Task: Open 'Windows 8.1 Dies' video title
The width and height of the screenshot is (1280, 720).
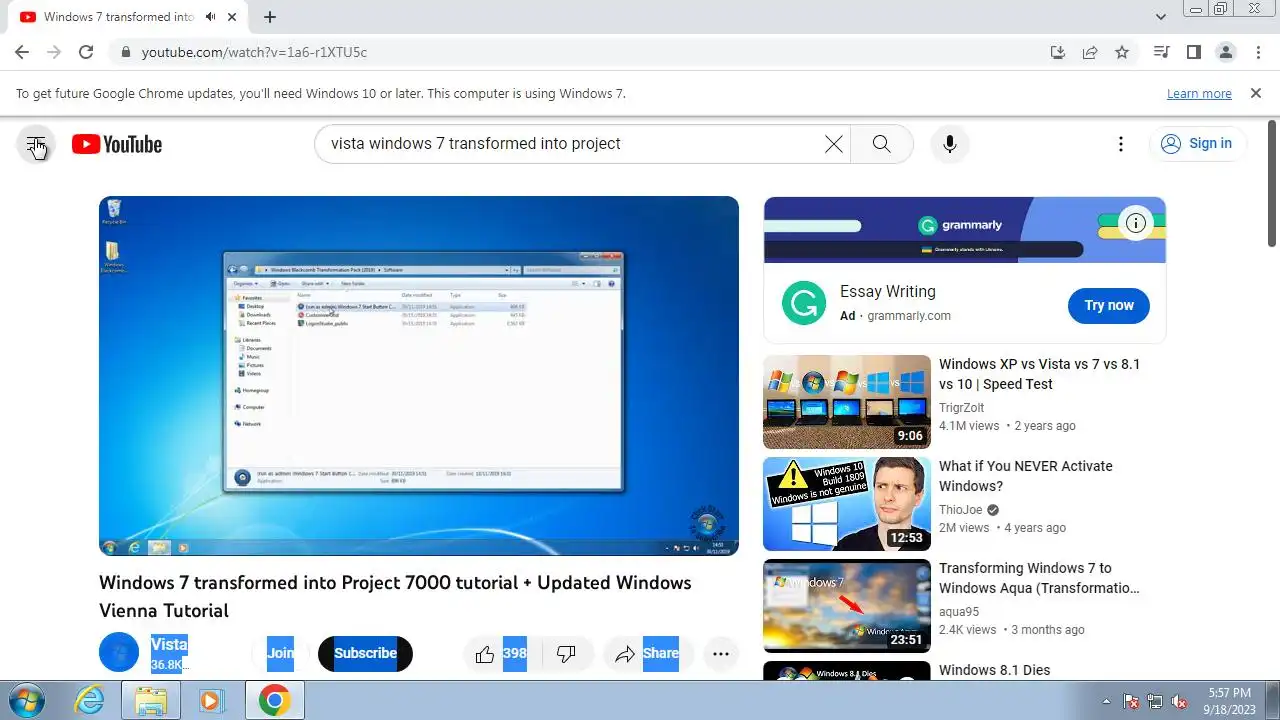Action: point(994,670)
